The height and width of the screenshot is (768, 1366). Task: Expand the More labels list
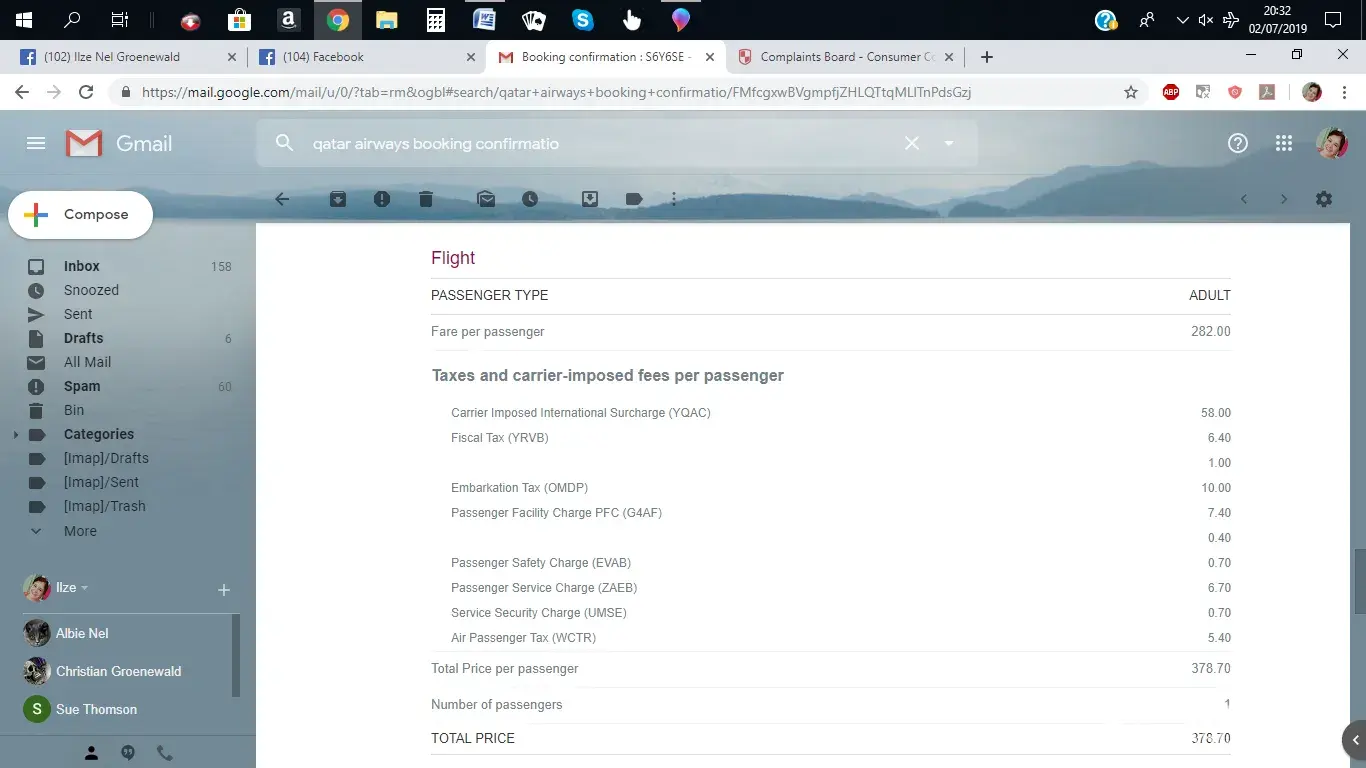(x=80, y=531)
